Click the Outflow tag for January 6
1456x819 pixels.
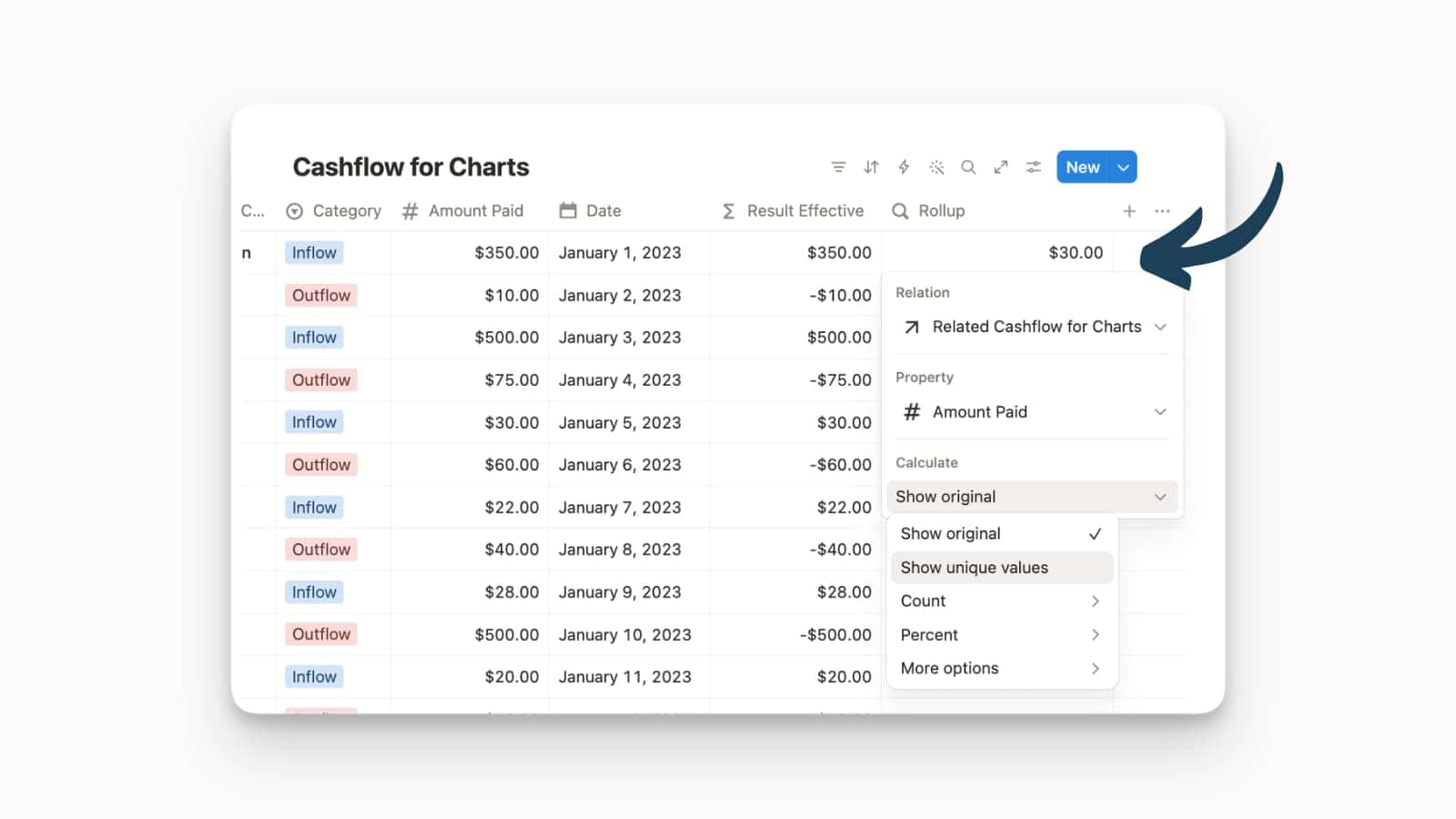[x=321, y=465]
